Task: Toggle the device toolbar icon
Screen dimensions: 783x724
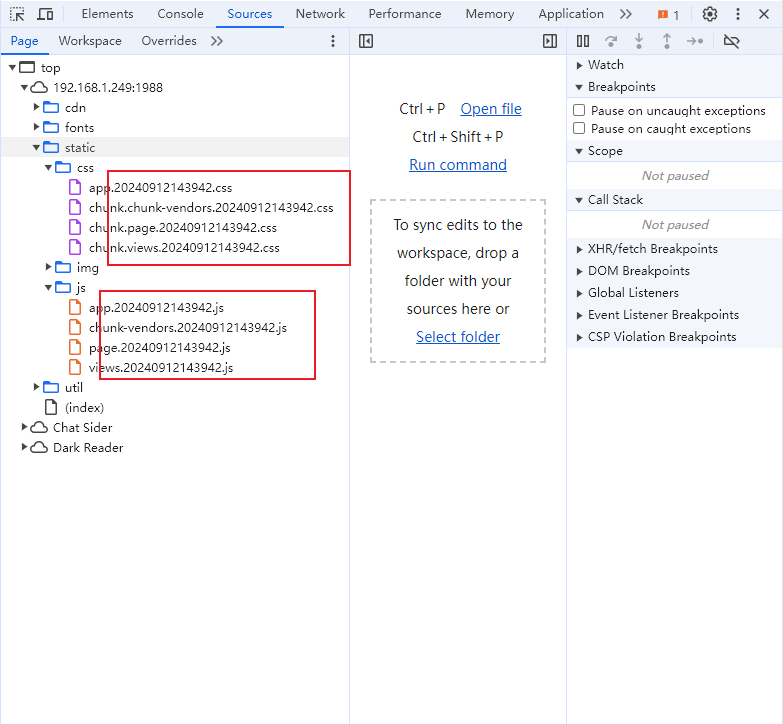Action: [x=45, y=14]
